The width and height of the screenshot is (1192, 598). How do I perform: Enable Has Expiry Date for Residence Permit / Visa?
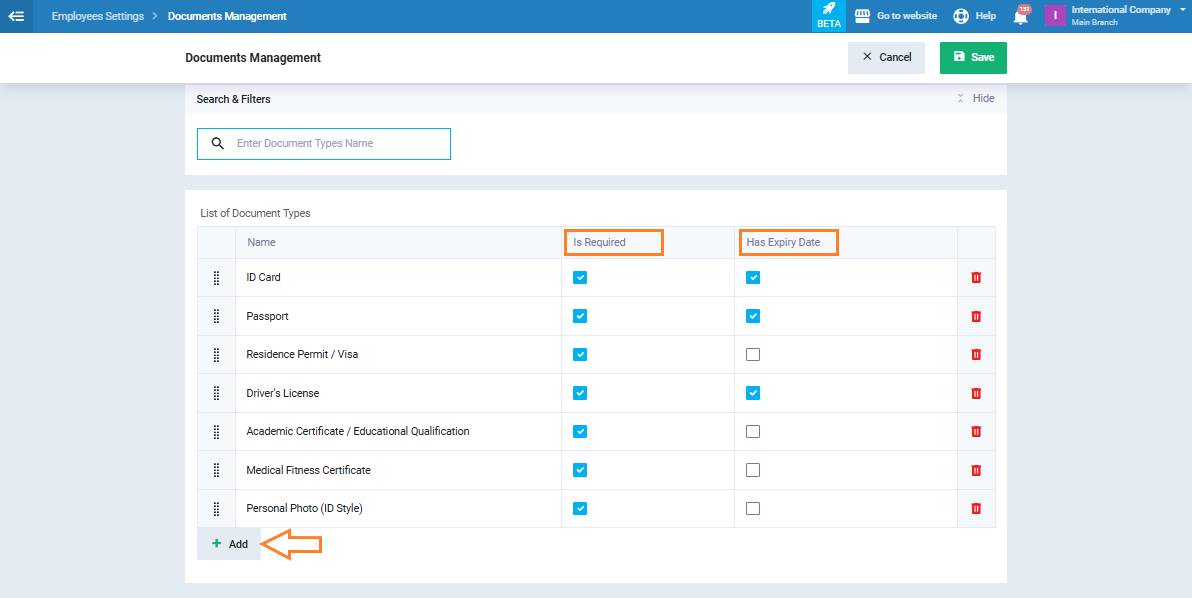[x=753, y=355]
